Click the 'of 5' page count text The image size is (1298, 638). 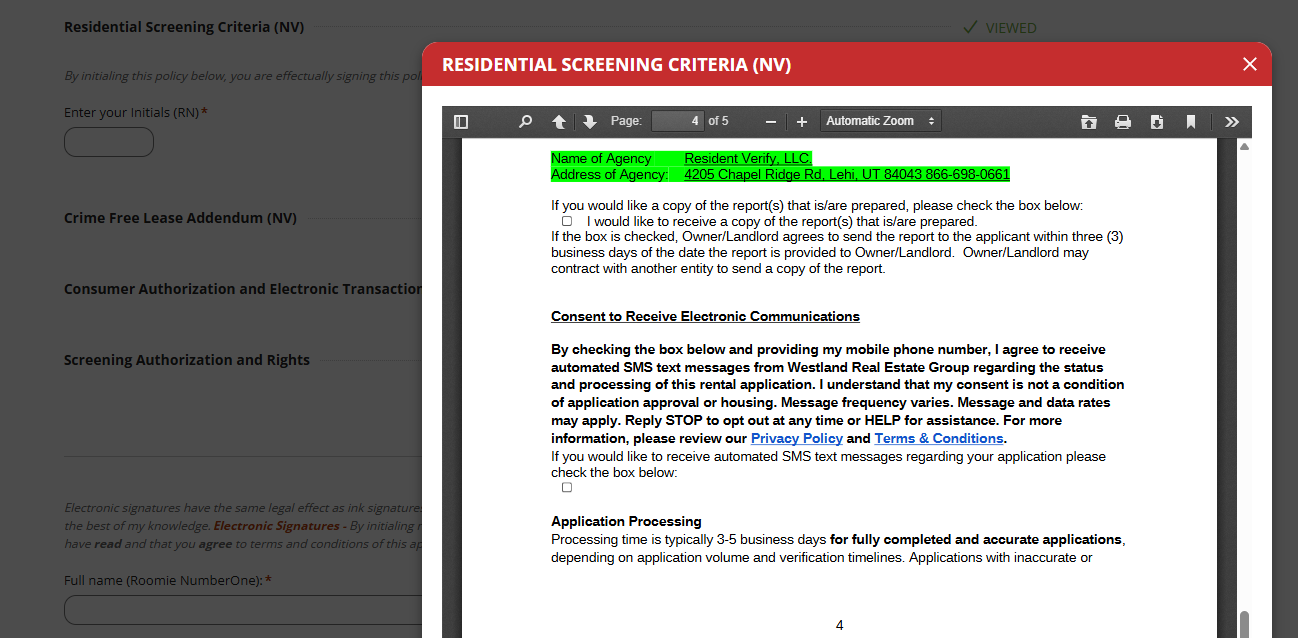(x=718, y=121)
